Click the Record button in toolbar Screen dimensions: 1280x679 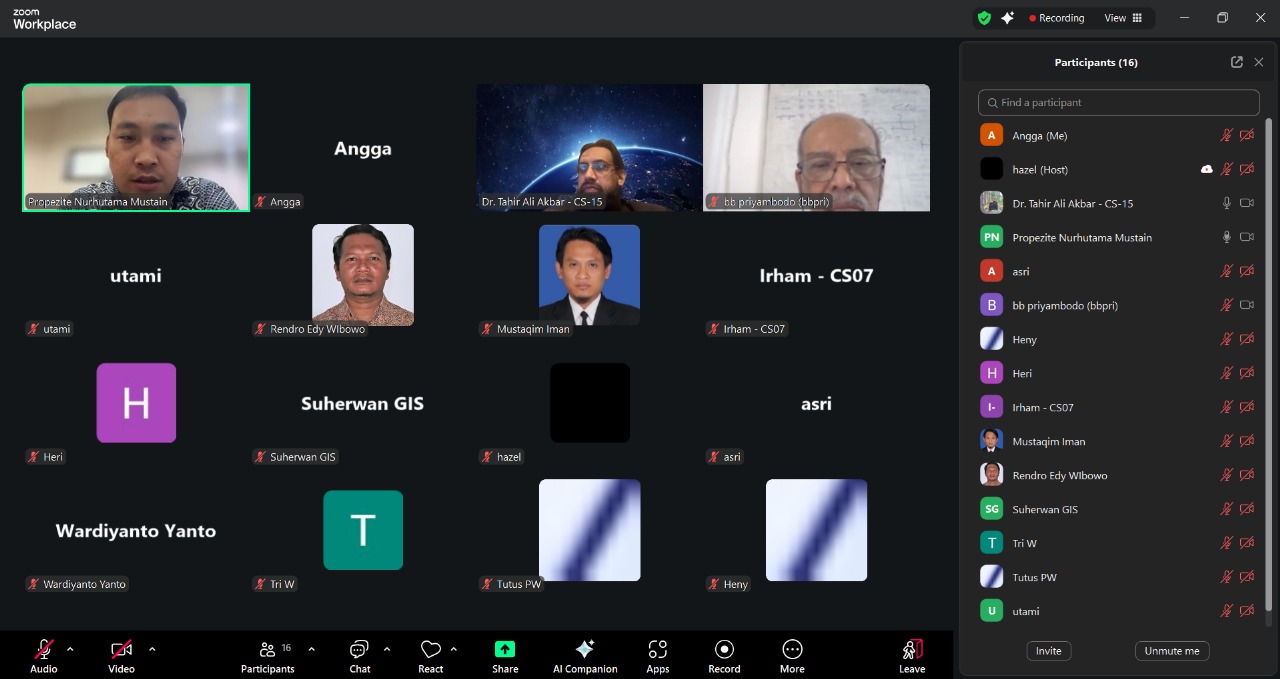coord(724,650)
